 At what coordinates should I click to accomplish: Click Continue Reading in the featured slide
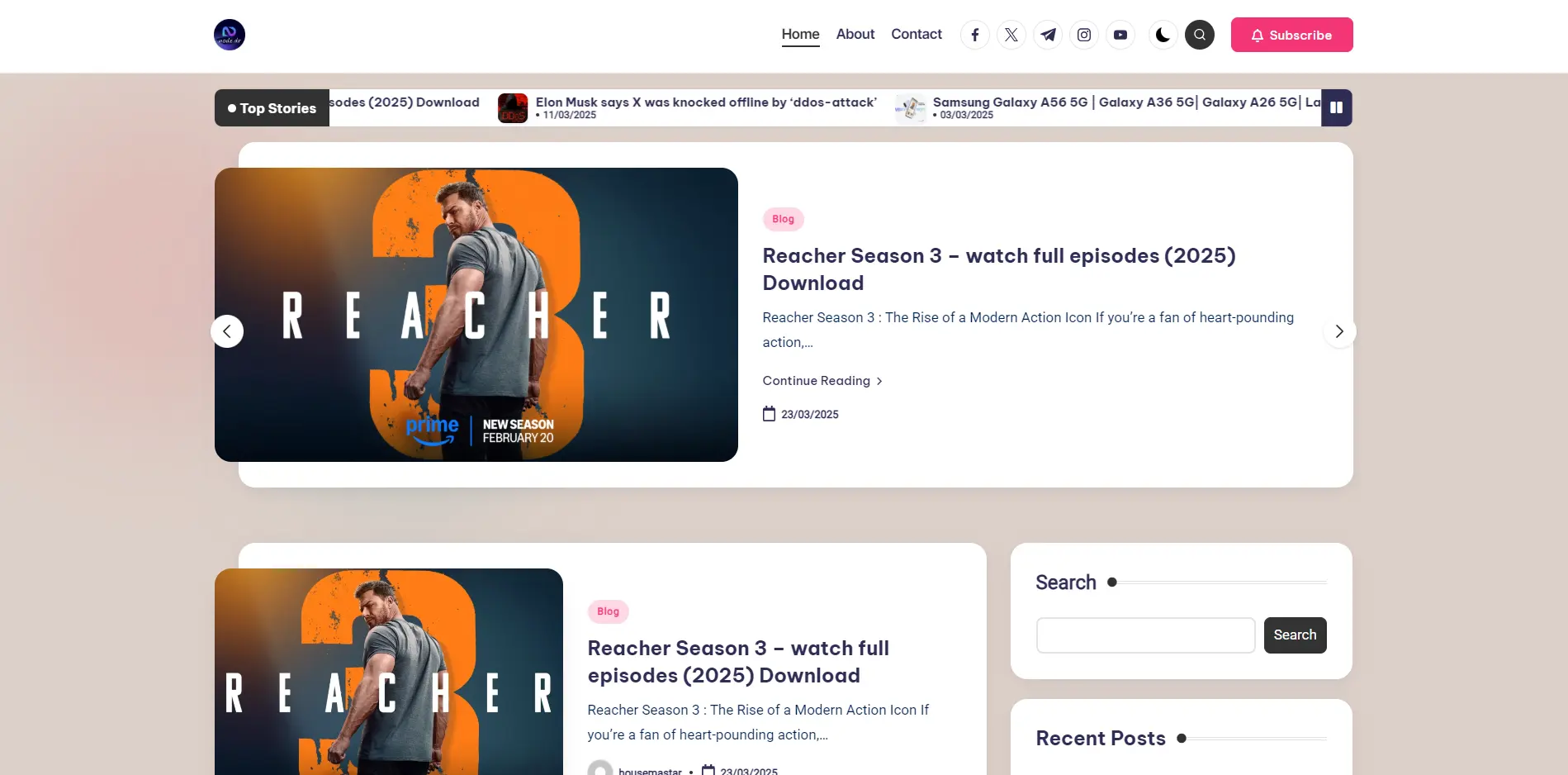click(x=822, y=381)
